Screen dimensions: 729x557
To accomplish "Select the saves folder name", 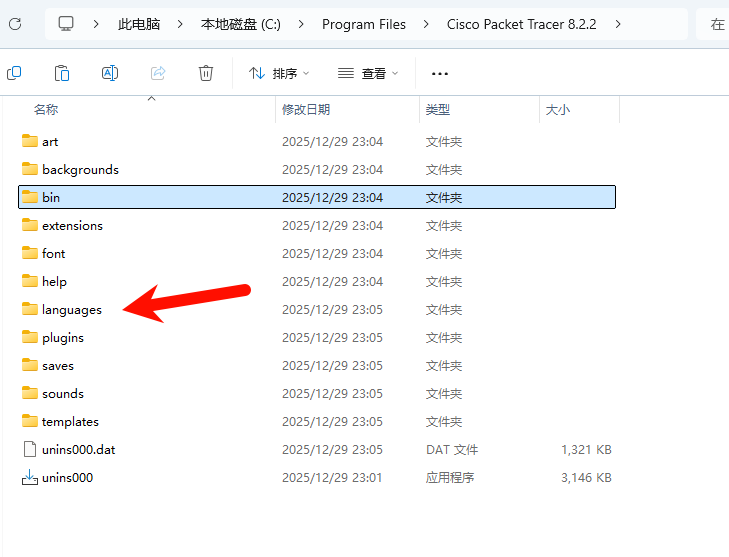I will pyautogui.click(x=58, y=366).
